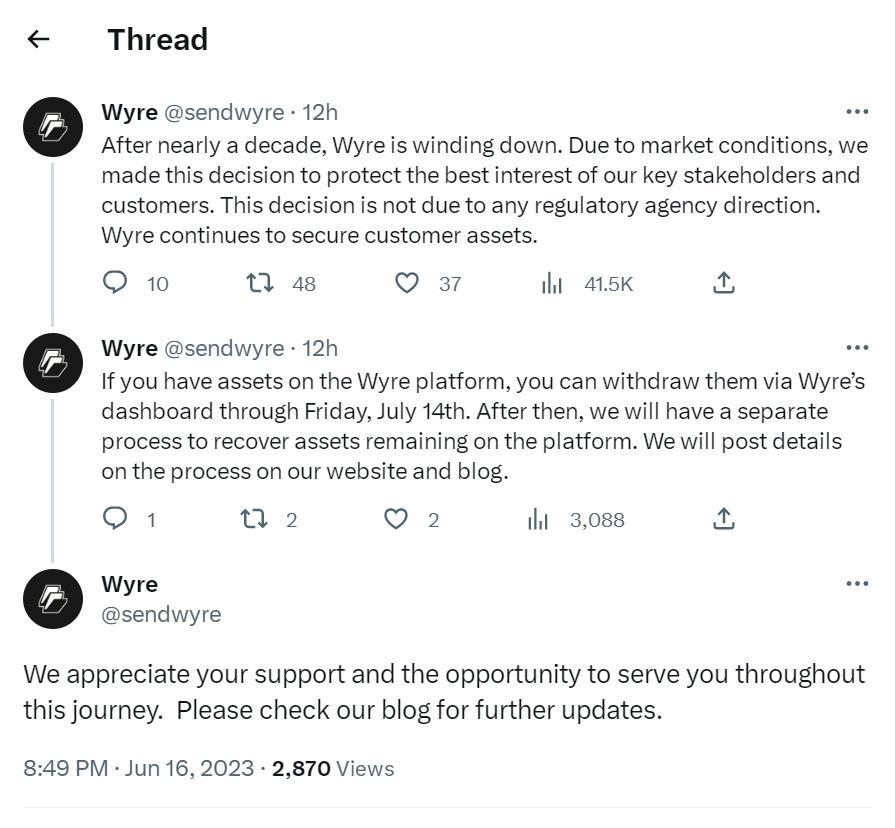This screenshot has width=895, height=828.
Task: Like the first Wyre tweet
Action: point(406,284)
